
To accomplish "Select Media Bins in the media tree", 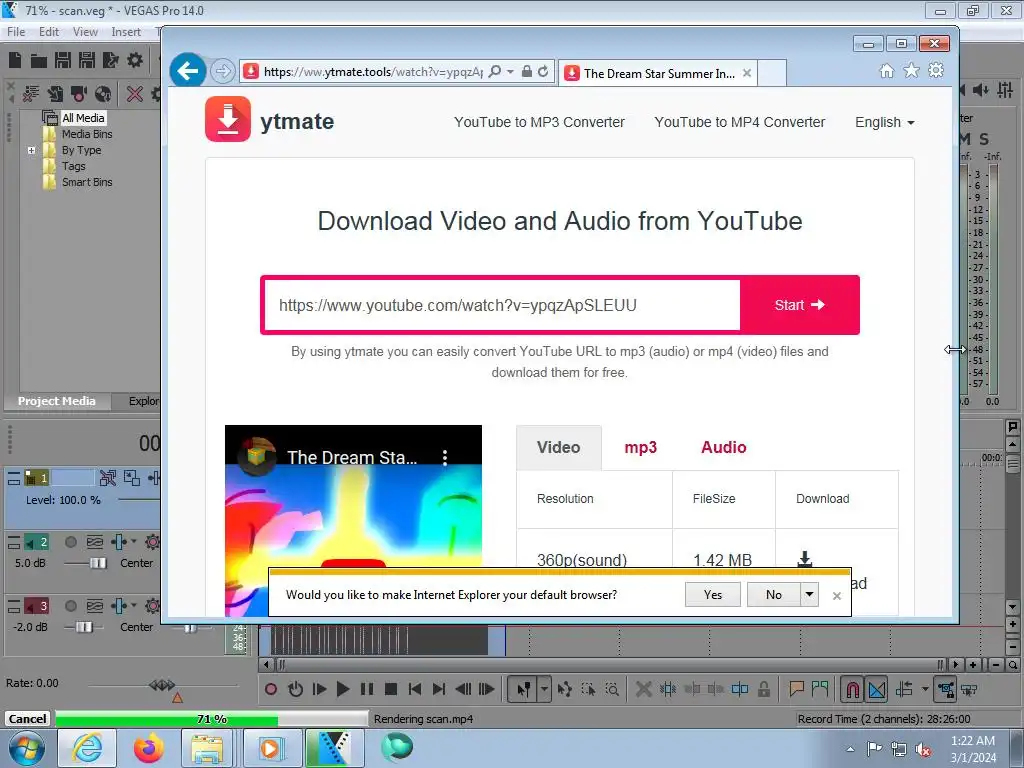I will 87,134.
